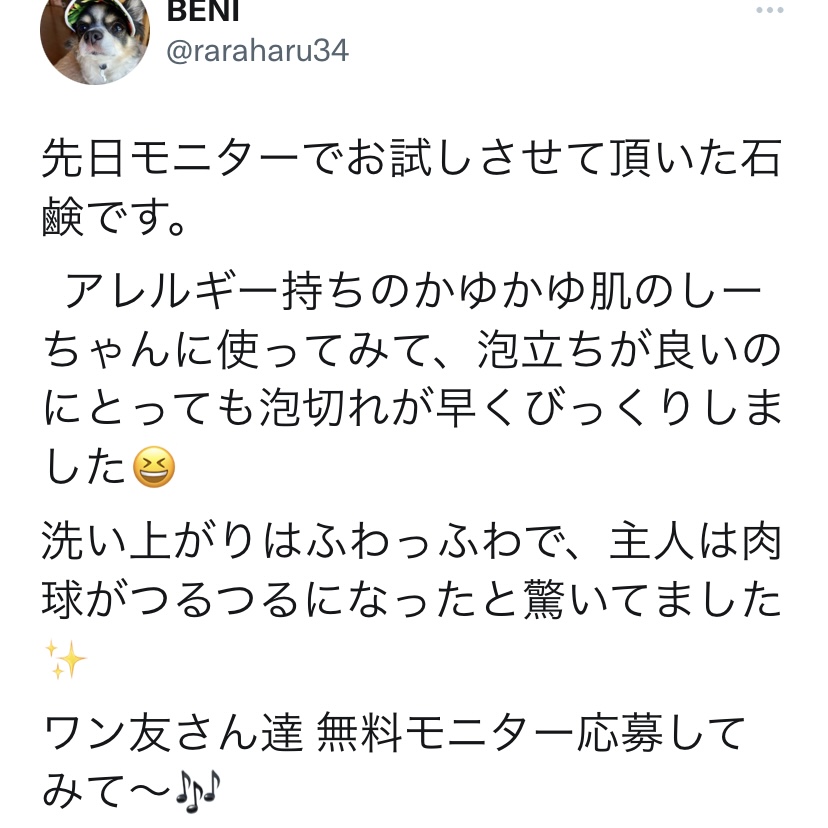This screenshot has width=828, height=828.
Task: Open the @raraharu34 profile handle
Action: coord(258,51)
